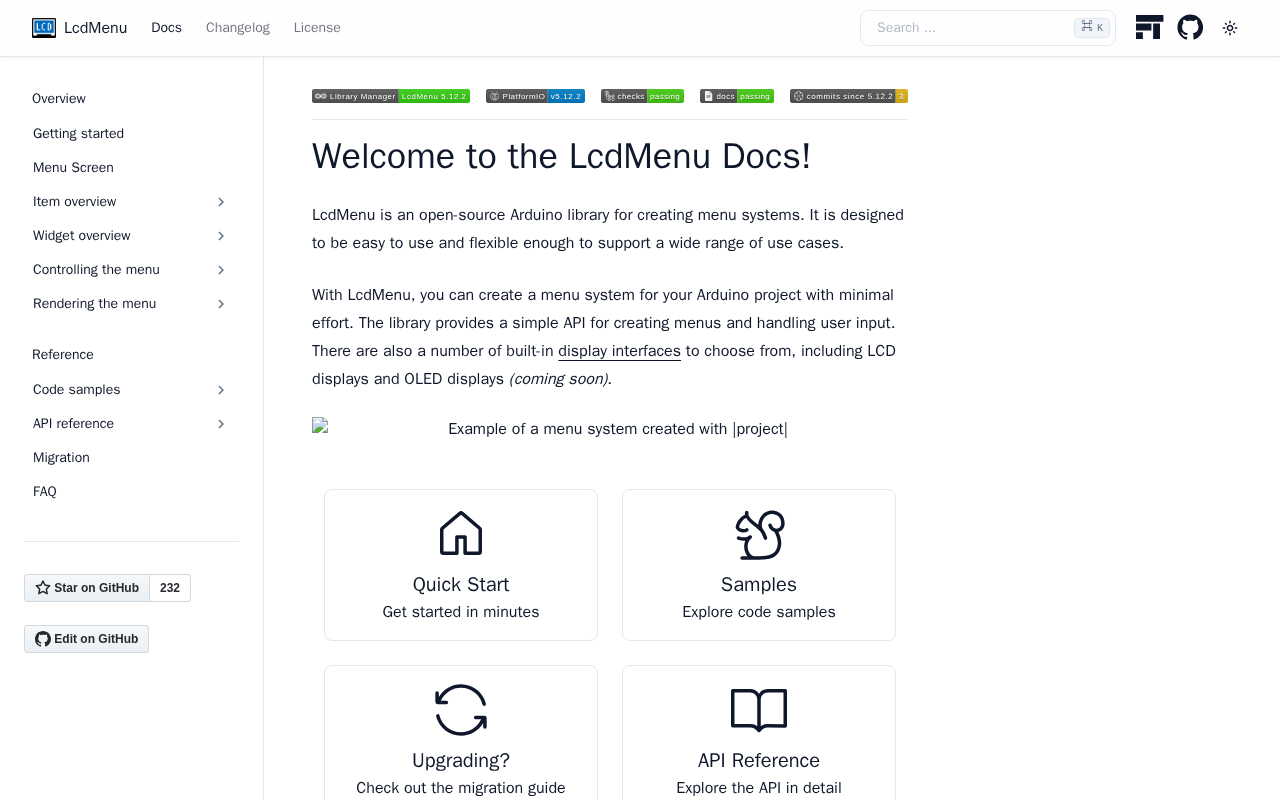
Task: Click the Library Manager LcdMenu 5.12.2 badge
Action: pos(391,96)
